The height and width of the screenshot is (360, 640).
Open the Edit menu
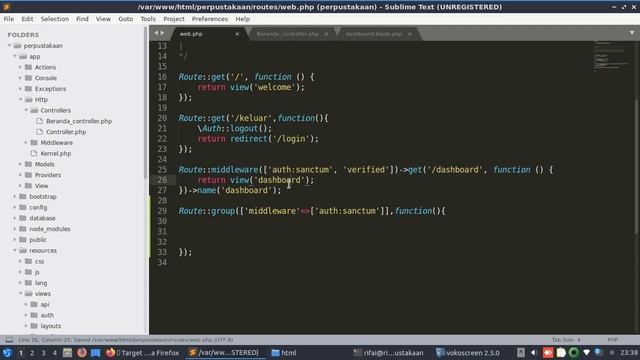(x=27, y=19)
